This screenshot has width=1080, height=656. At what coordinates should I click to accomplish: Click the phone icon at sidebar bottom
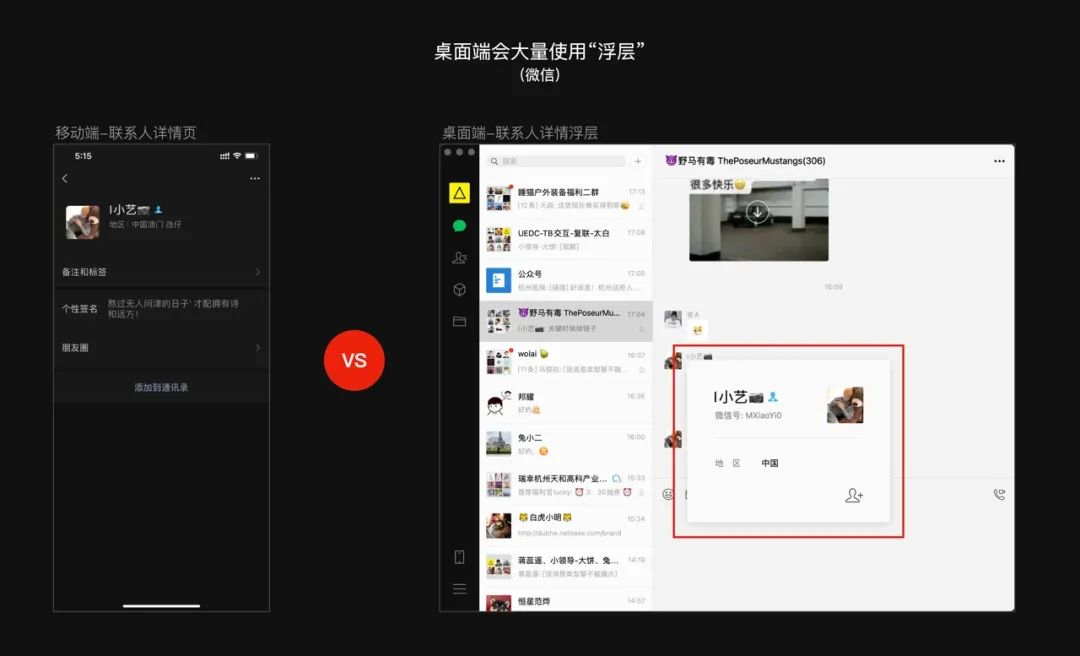[x=459, y=557]
